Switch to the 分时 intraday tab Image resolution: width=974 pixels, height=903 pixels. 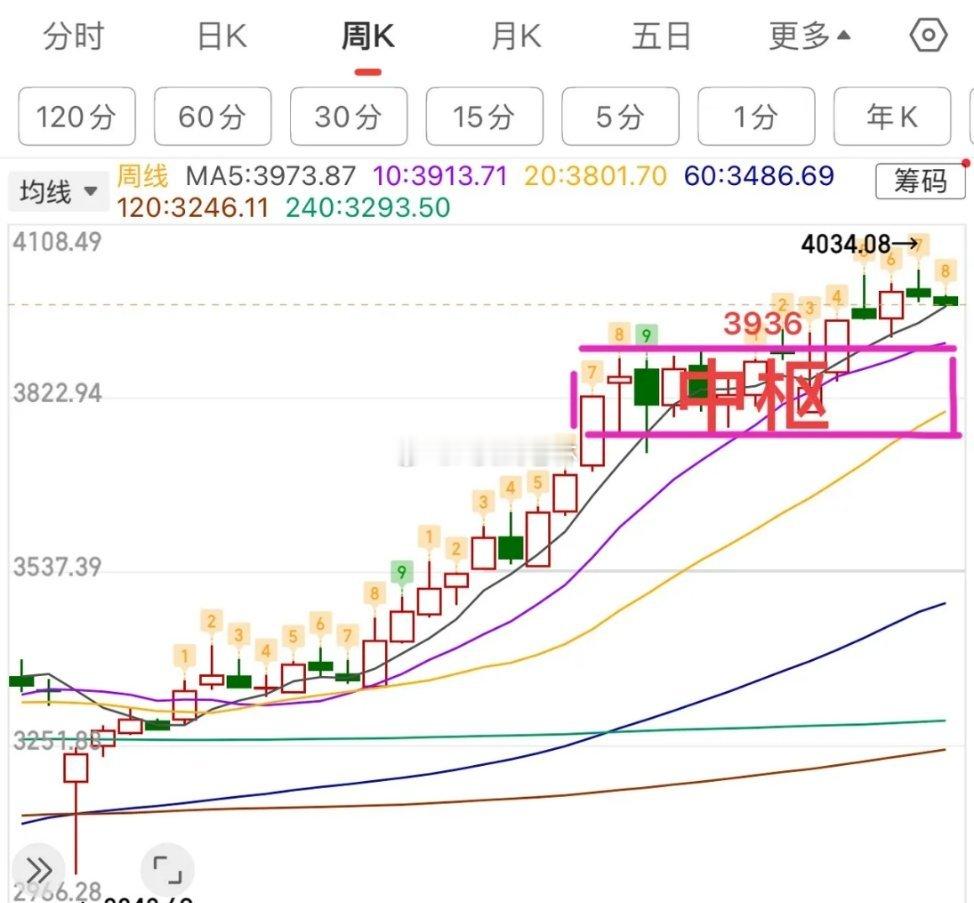coord(73,34)
